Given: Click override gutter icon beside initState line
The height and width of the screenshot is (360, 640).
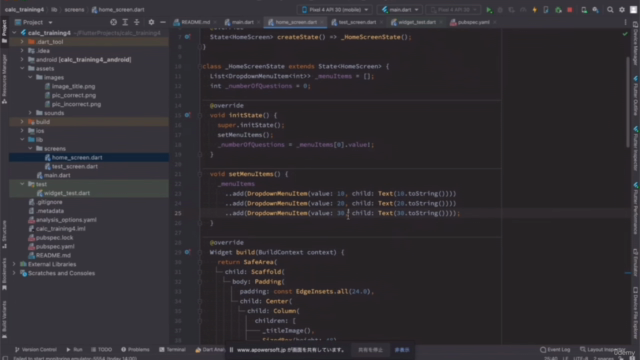Looking at the screenshot, I should (x=187, y=115).
